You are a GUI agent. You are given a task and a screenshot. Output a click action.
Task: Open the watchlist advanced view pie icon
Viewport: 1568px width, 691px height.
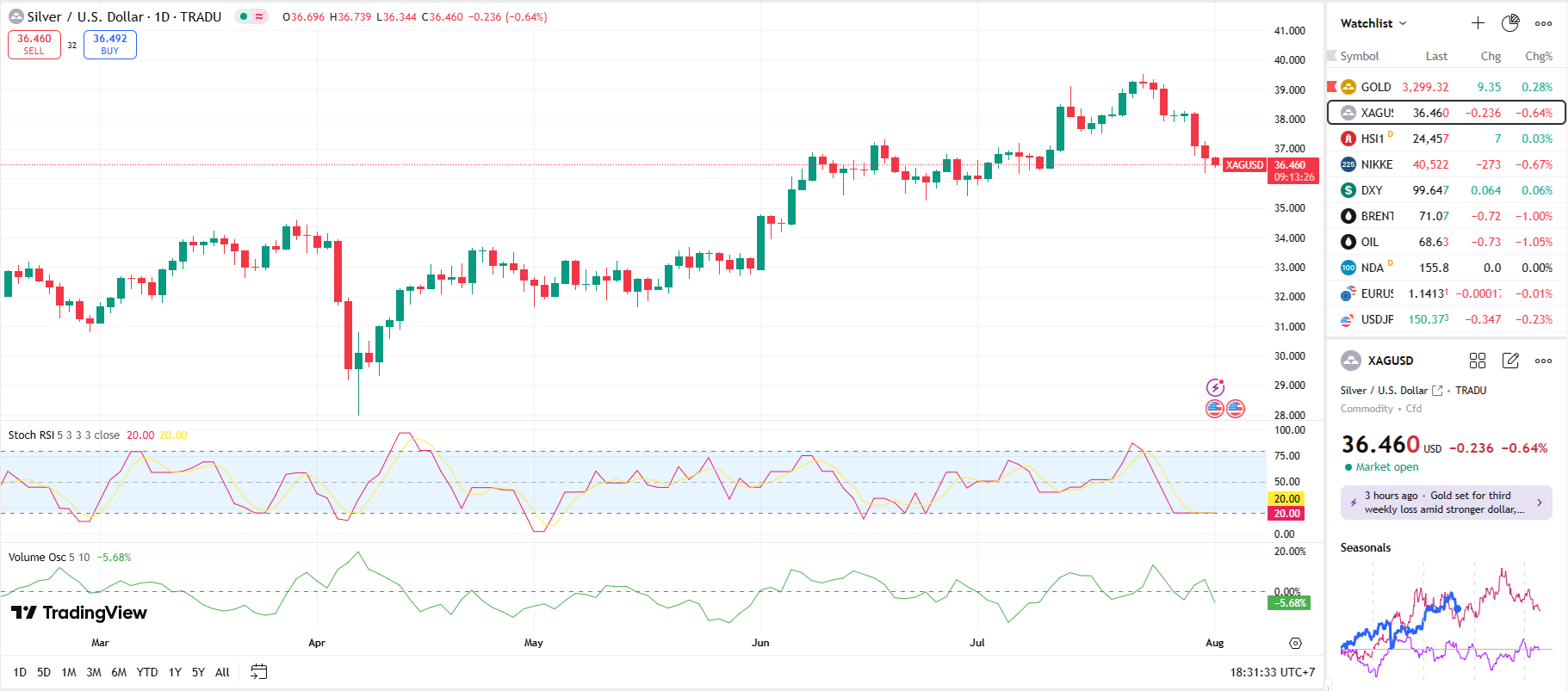(1510, 23)
